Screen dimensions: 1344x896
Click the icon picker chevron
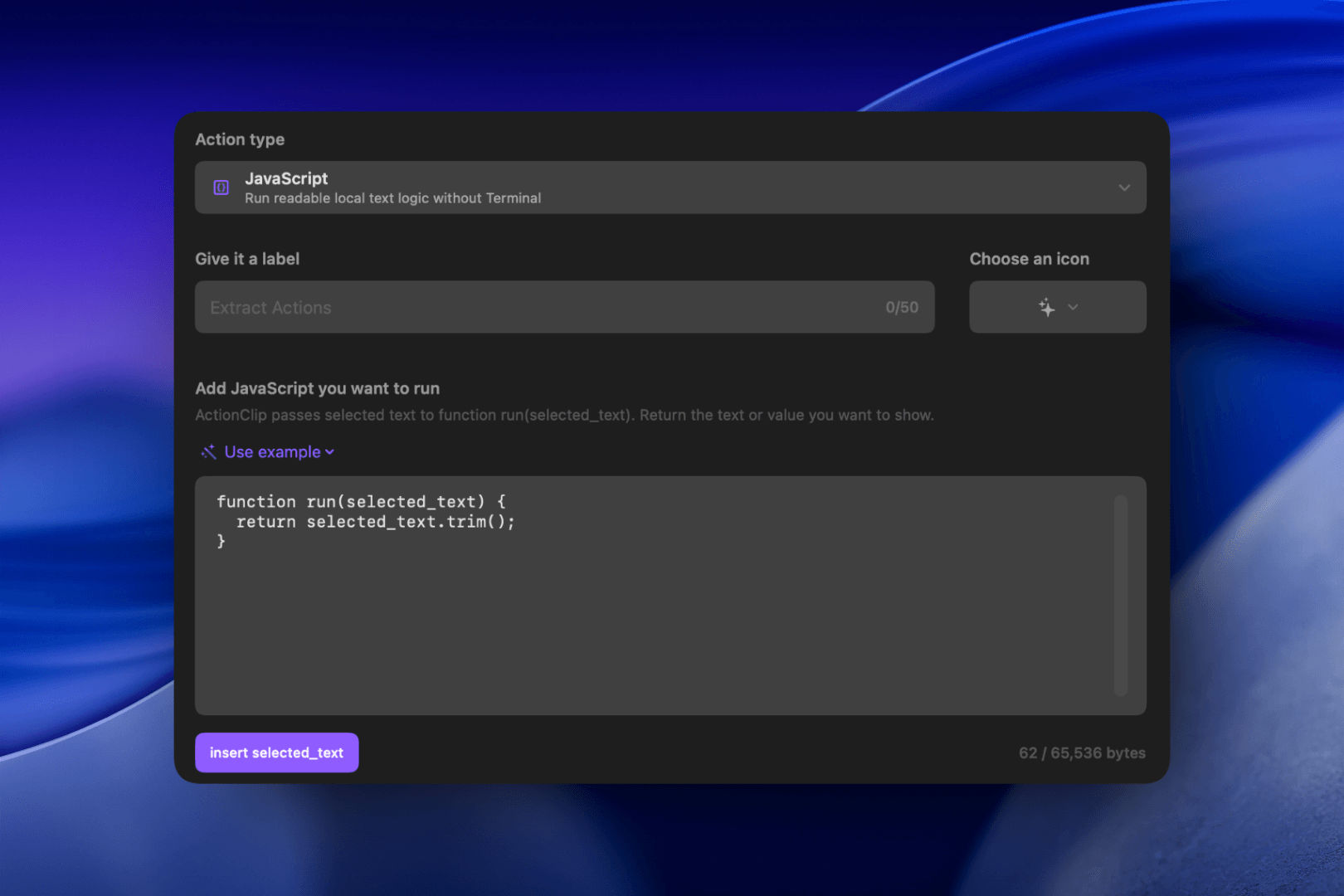tap(1073, 307)
